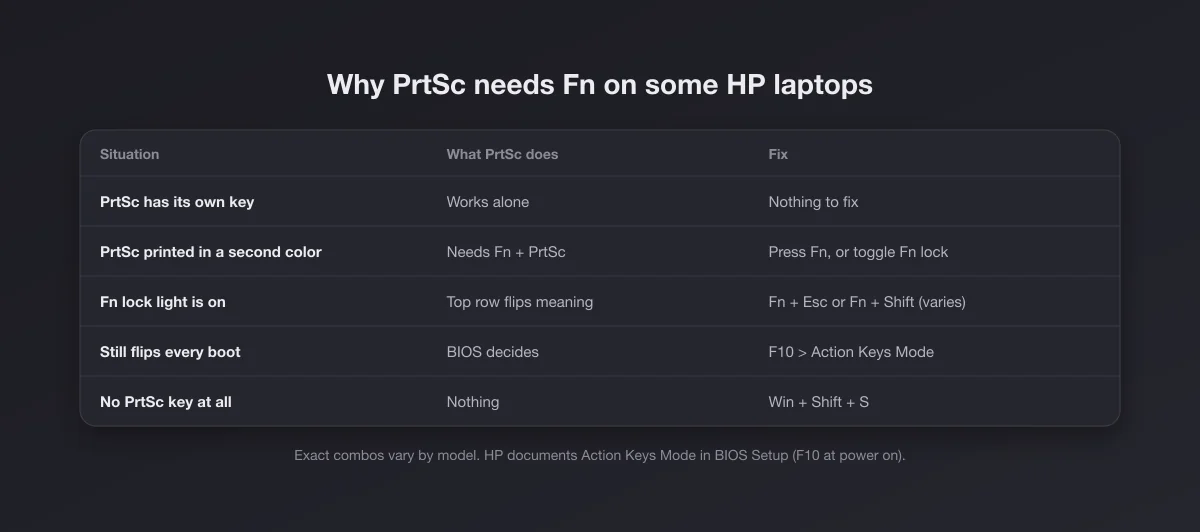This screenshot has width=1200, height=532.
Task: Click the title 'Why PrtSc needs Fn on some HP laptops'
Action: pos(600,84)
